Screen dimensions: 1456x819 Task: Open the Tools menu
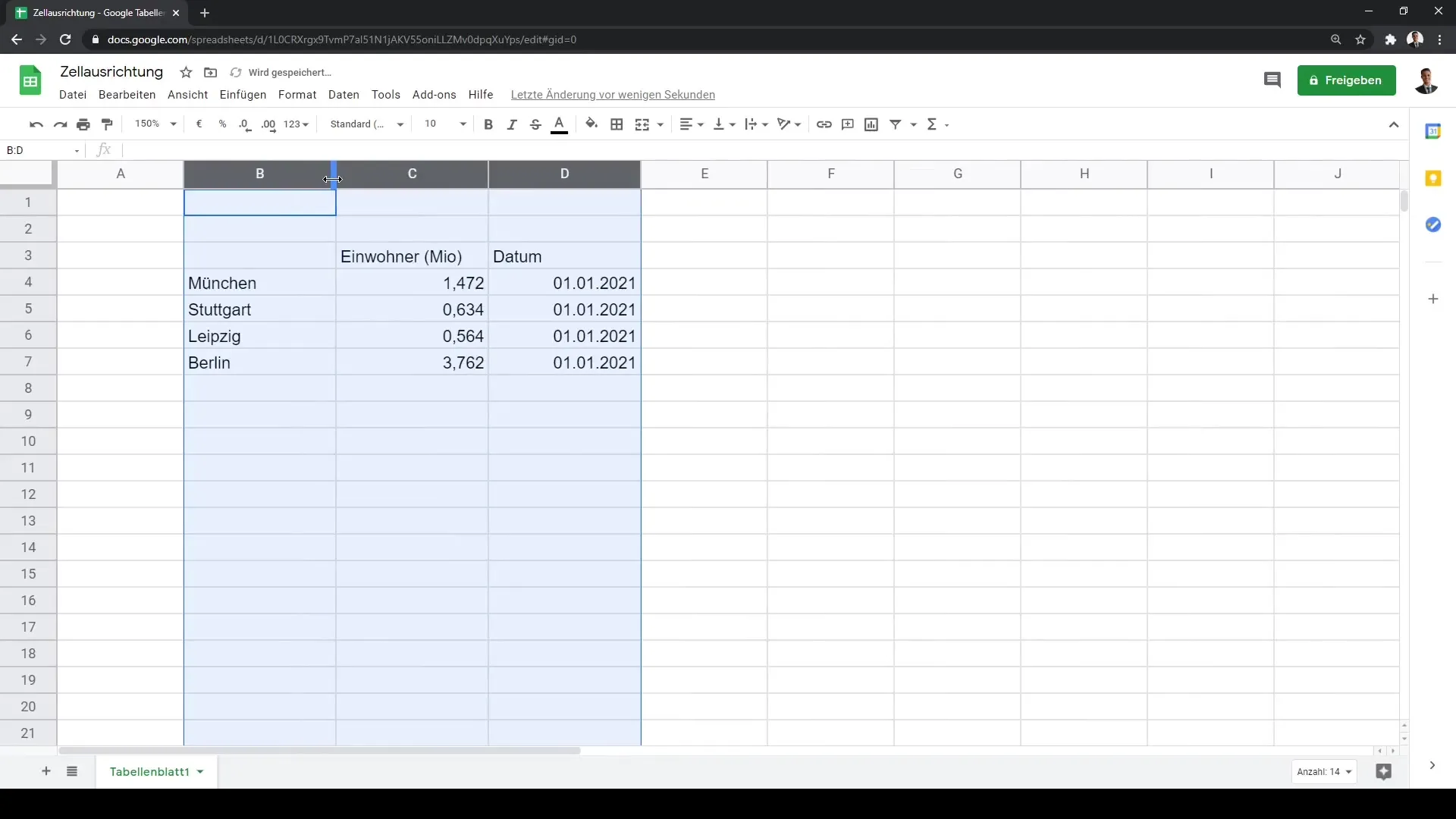point(386,95)
